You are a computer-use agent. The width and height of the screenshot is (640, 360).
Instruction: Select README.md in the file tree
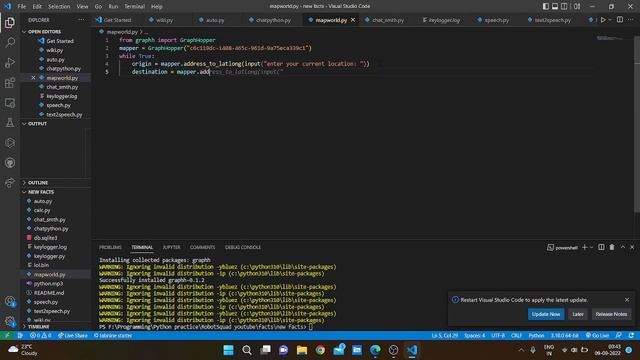pos(49,293)
